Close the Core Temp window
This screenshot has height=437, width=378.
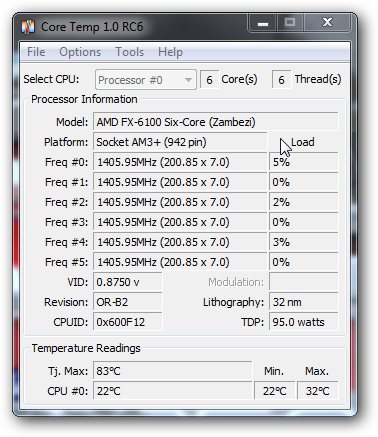327,23
